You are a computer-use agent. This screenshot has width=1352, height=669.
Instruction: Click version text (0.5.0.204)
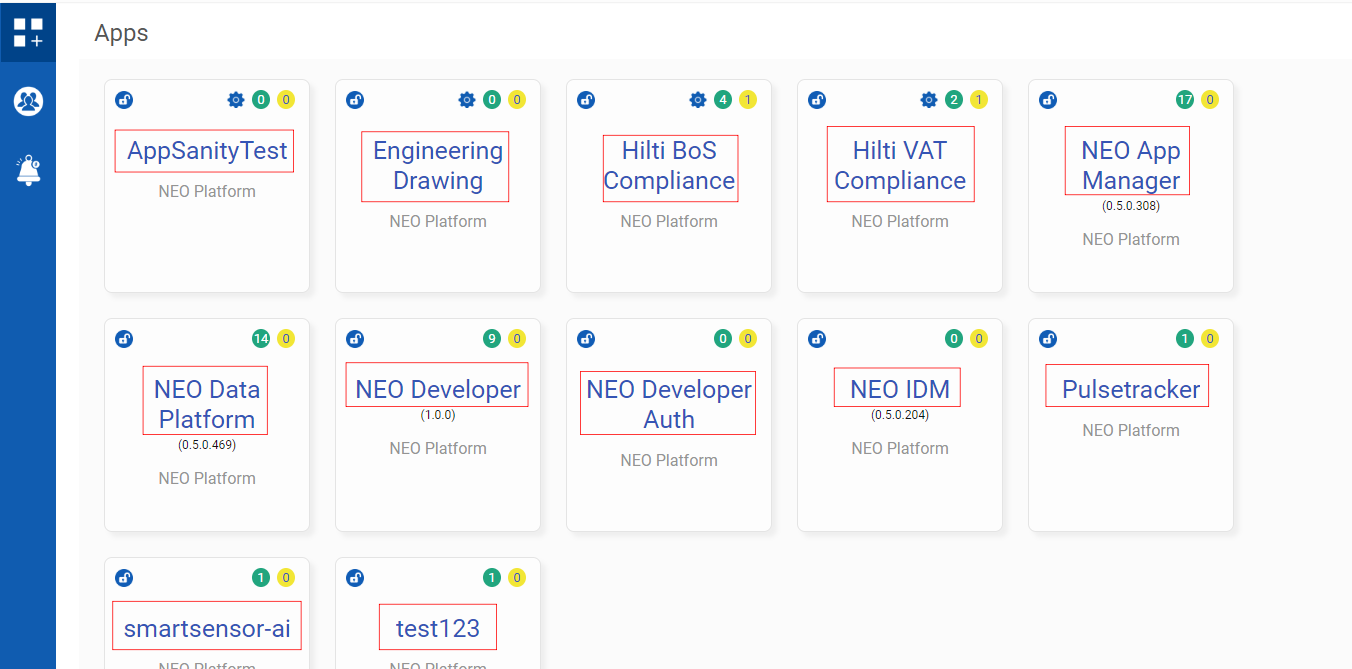[x=900, y=415]
